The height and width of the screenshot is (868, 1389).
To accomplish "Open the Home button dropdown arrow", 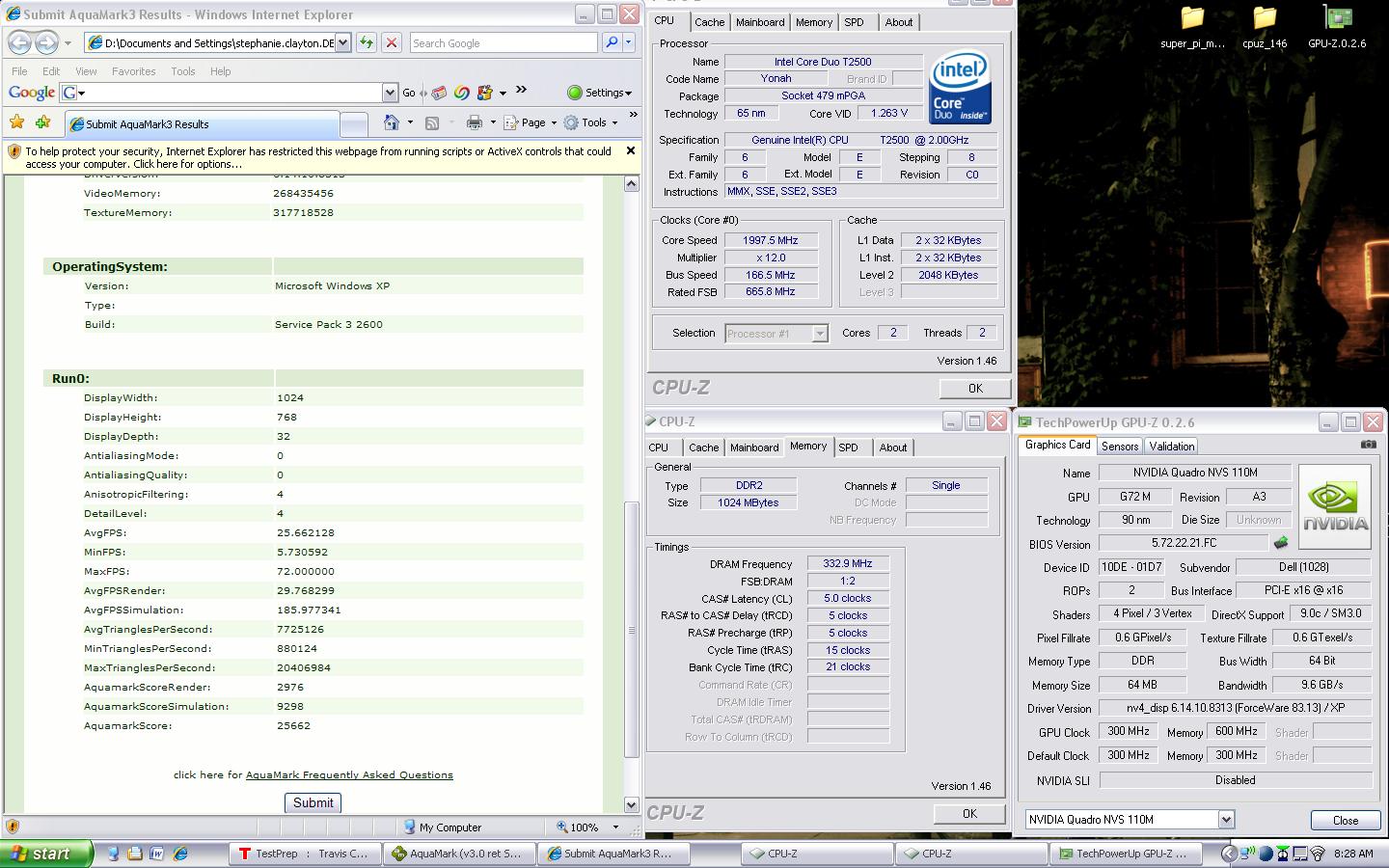I will [410, 122].
